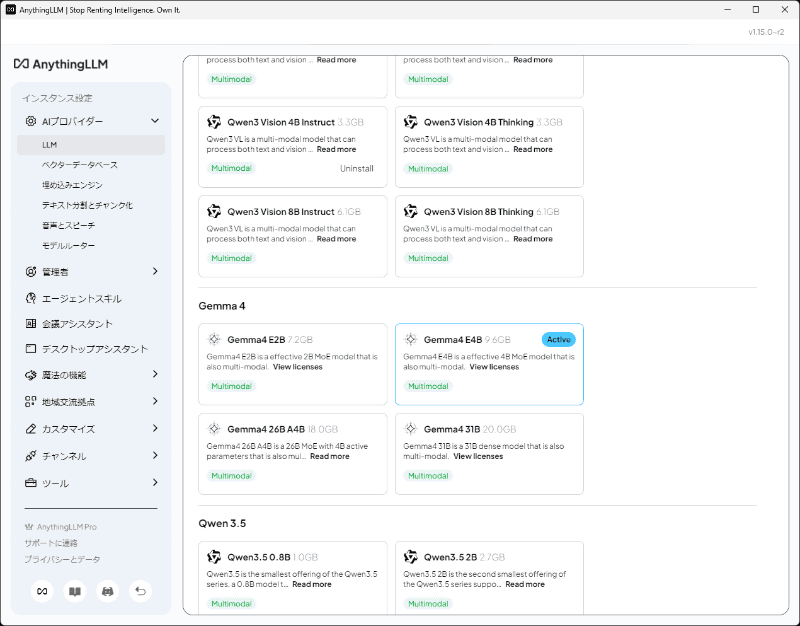Click the Multimodal tag on Gemma4 E2B

(x=231, y=386)
